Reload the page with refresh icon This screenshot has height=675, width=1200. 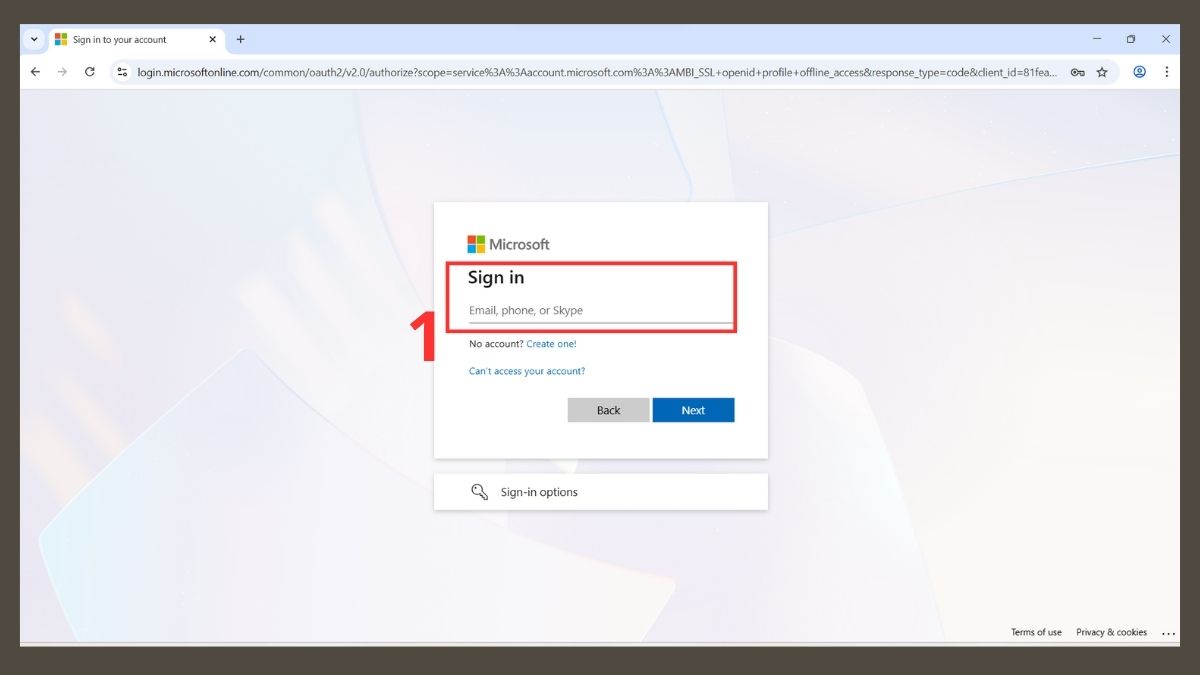90,72
